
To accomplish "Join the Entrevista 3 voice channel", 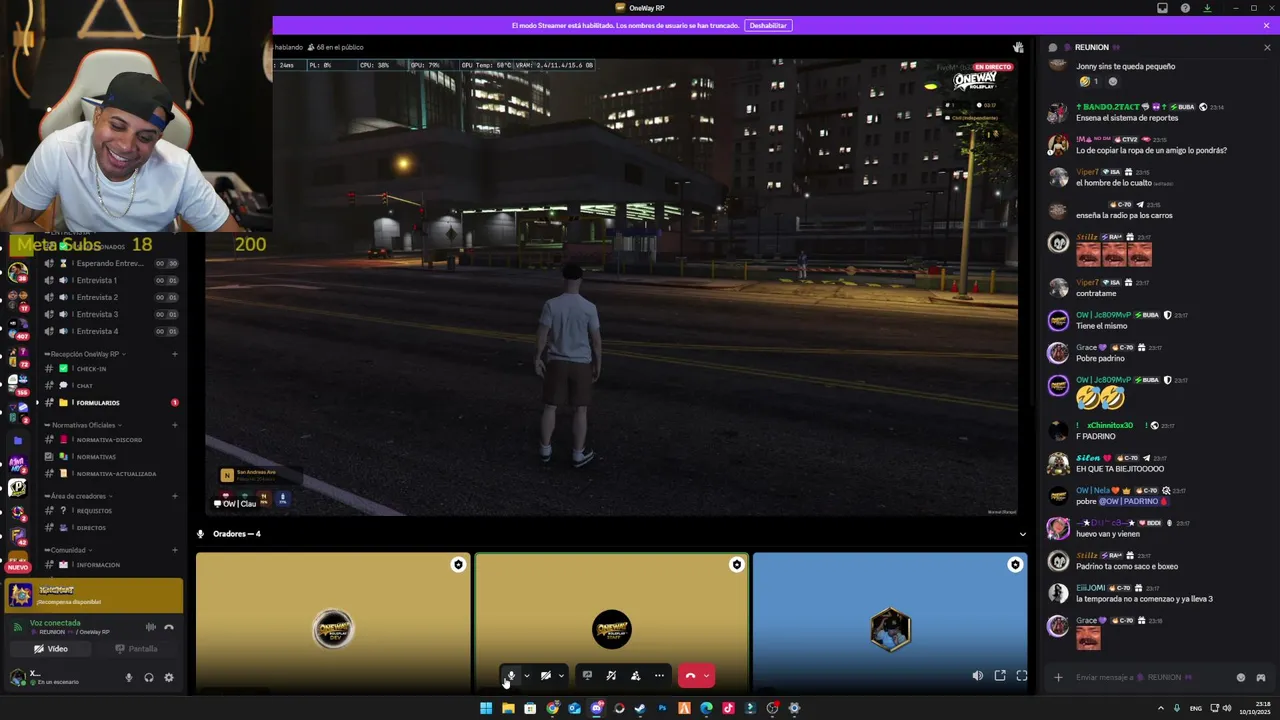I will click(x=111, y=314).
